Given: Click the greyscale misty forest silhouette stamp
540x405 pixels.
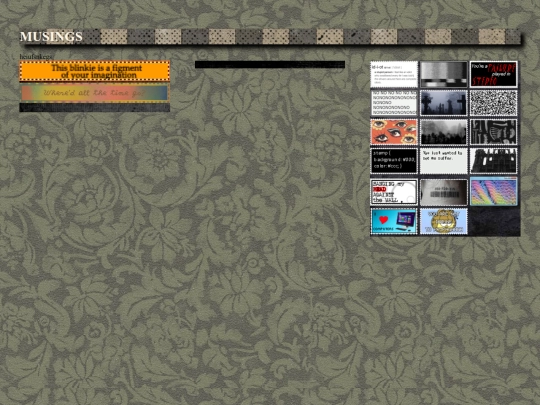Looking at the screenshot, I should coord(444,132).
